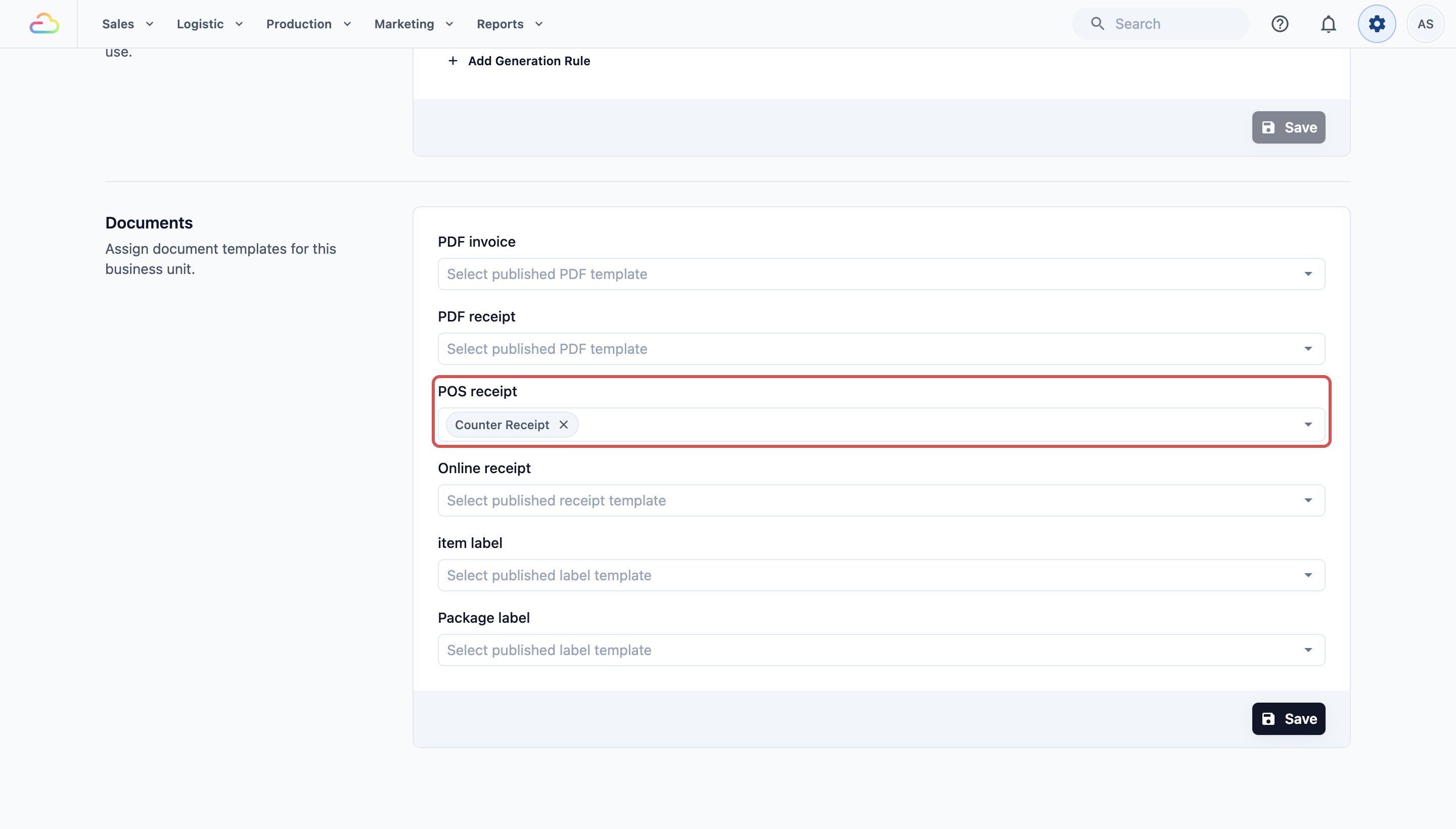Screen dimensions: 1456x829
Task: Open the AS user avatar
Action: tap(1425, 24)
